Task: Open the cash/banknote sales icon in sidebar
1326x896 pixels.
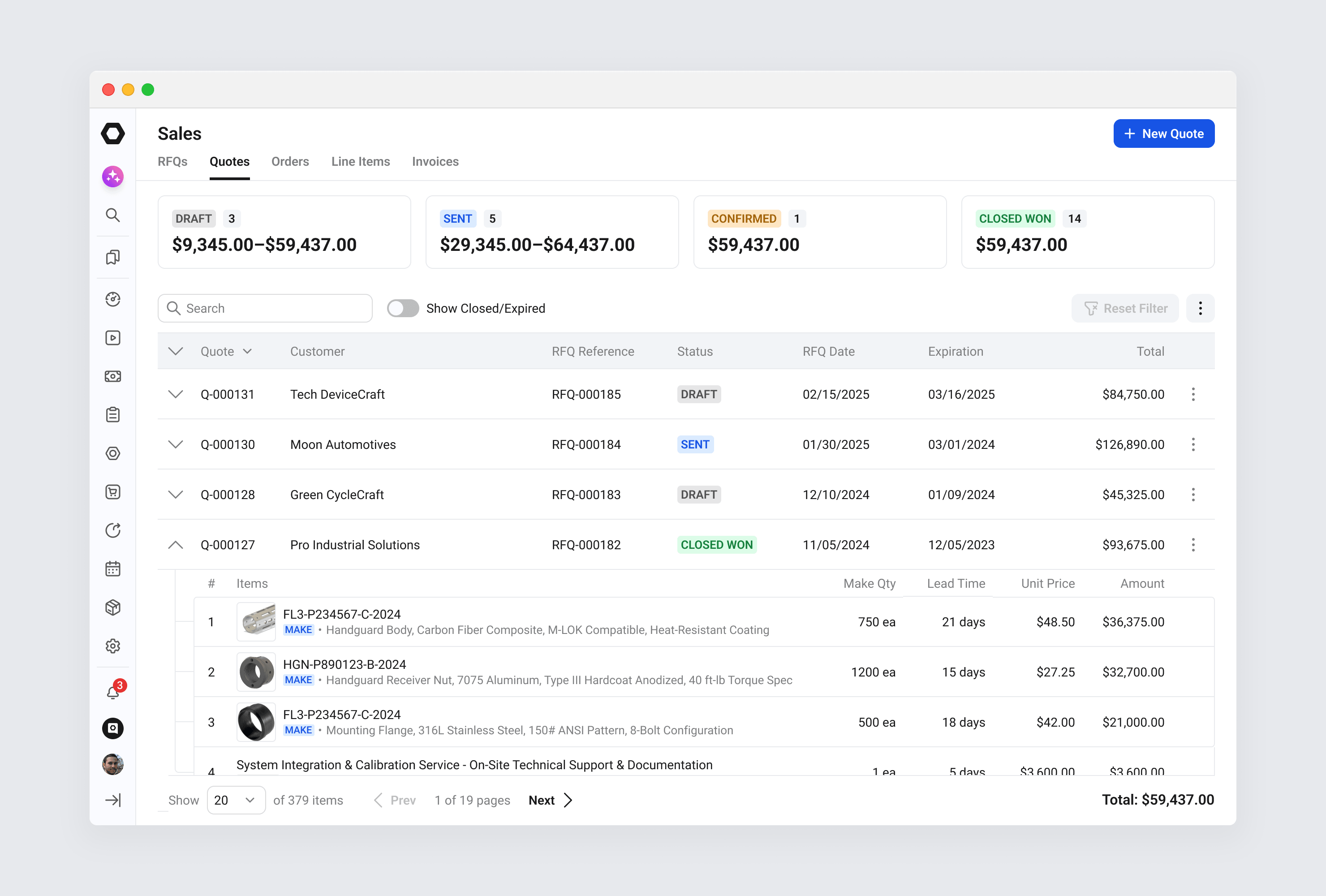Action: [113, 376]
